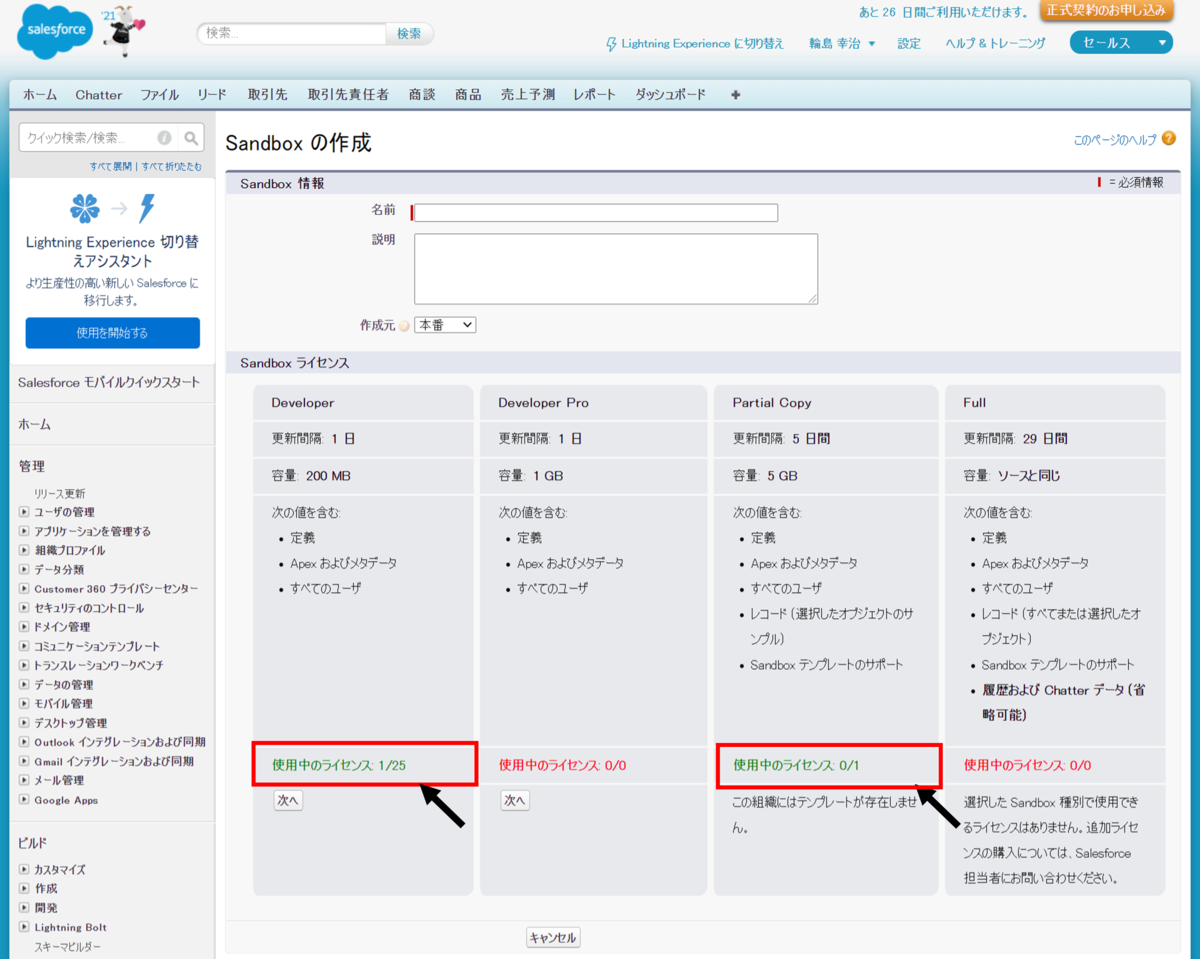The width and height of the screenshot is (1200, 959).
Task: Open ヘルプ＆トレーニング link
Action: tap(996, 44)
